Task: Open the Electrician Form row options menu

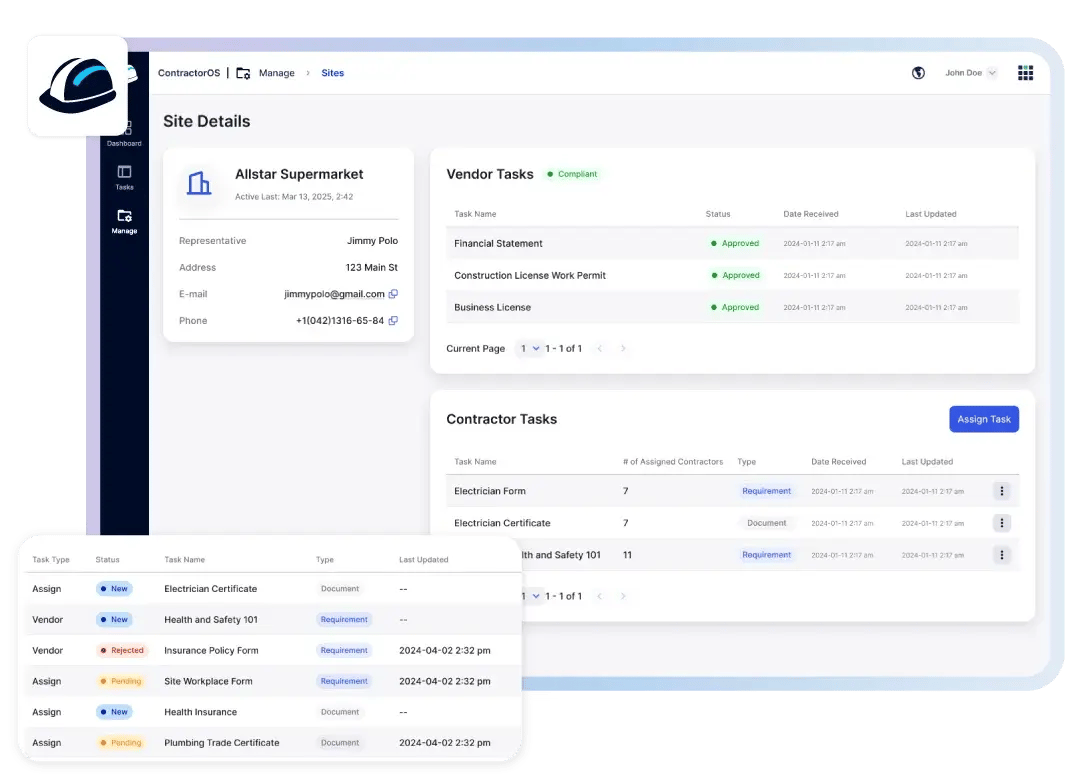Action: point(1002,491)
